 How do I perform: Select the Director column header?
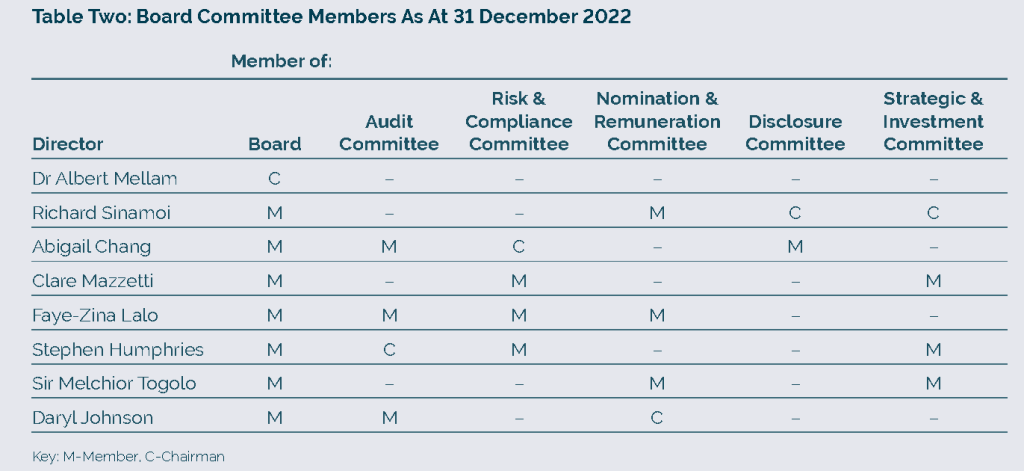pos(68,144)
